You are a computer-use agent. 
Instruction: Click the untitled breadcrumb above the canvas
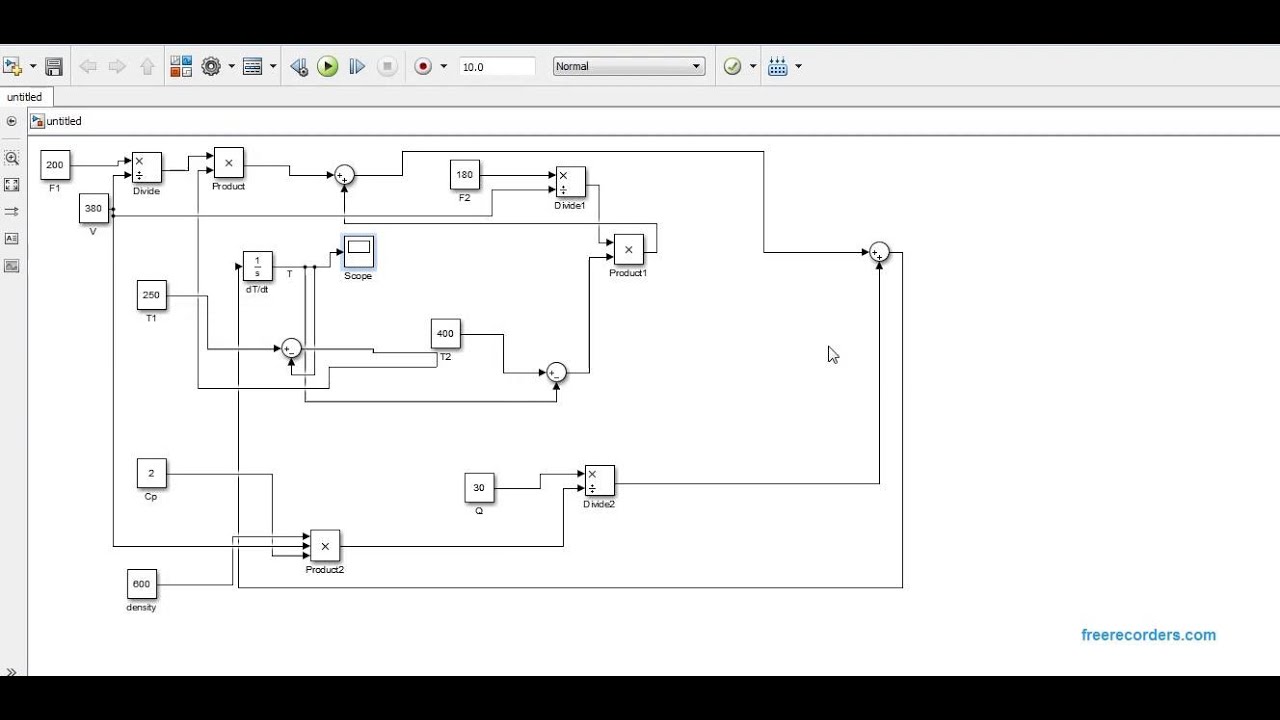click(x=64, y=120)
